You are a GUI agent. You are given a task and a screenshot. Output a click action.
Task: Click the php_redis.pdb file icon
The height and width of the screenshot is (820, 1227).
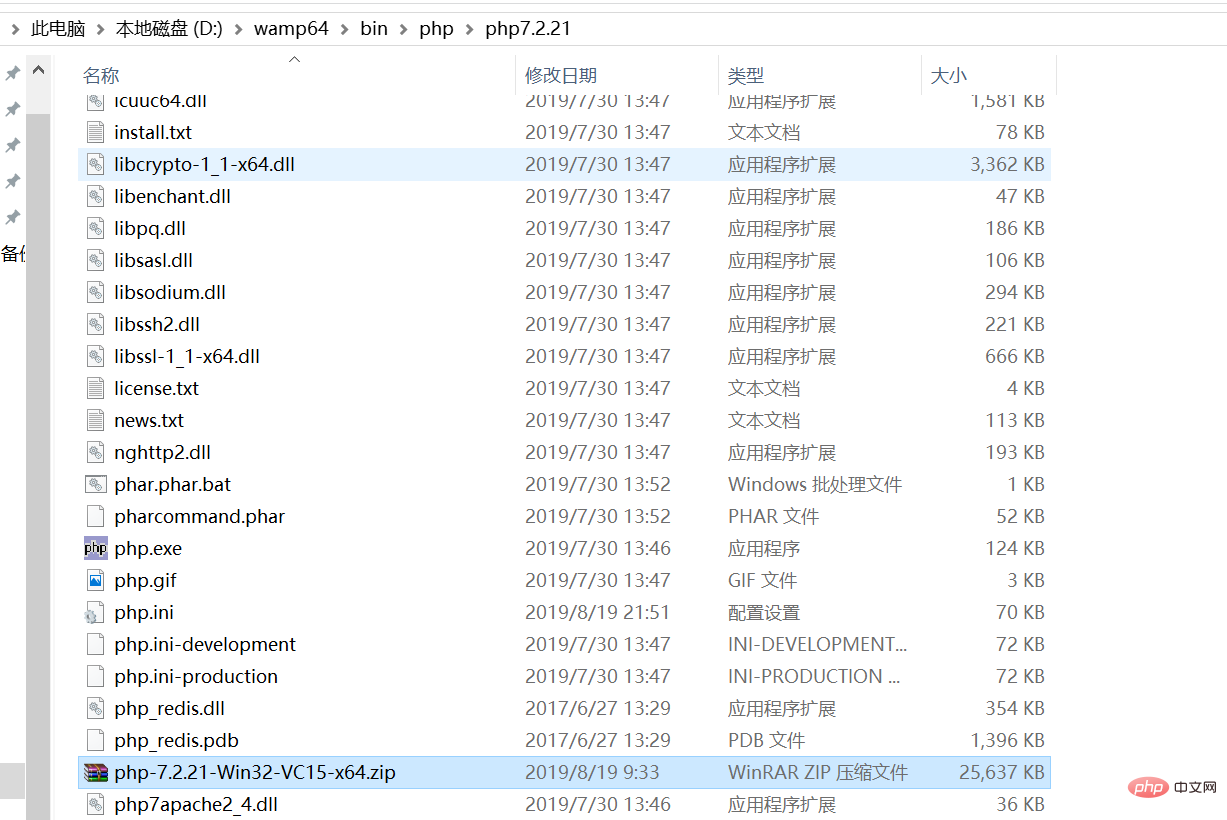tap(95, 740)
